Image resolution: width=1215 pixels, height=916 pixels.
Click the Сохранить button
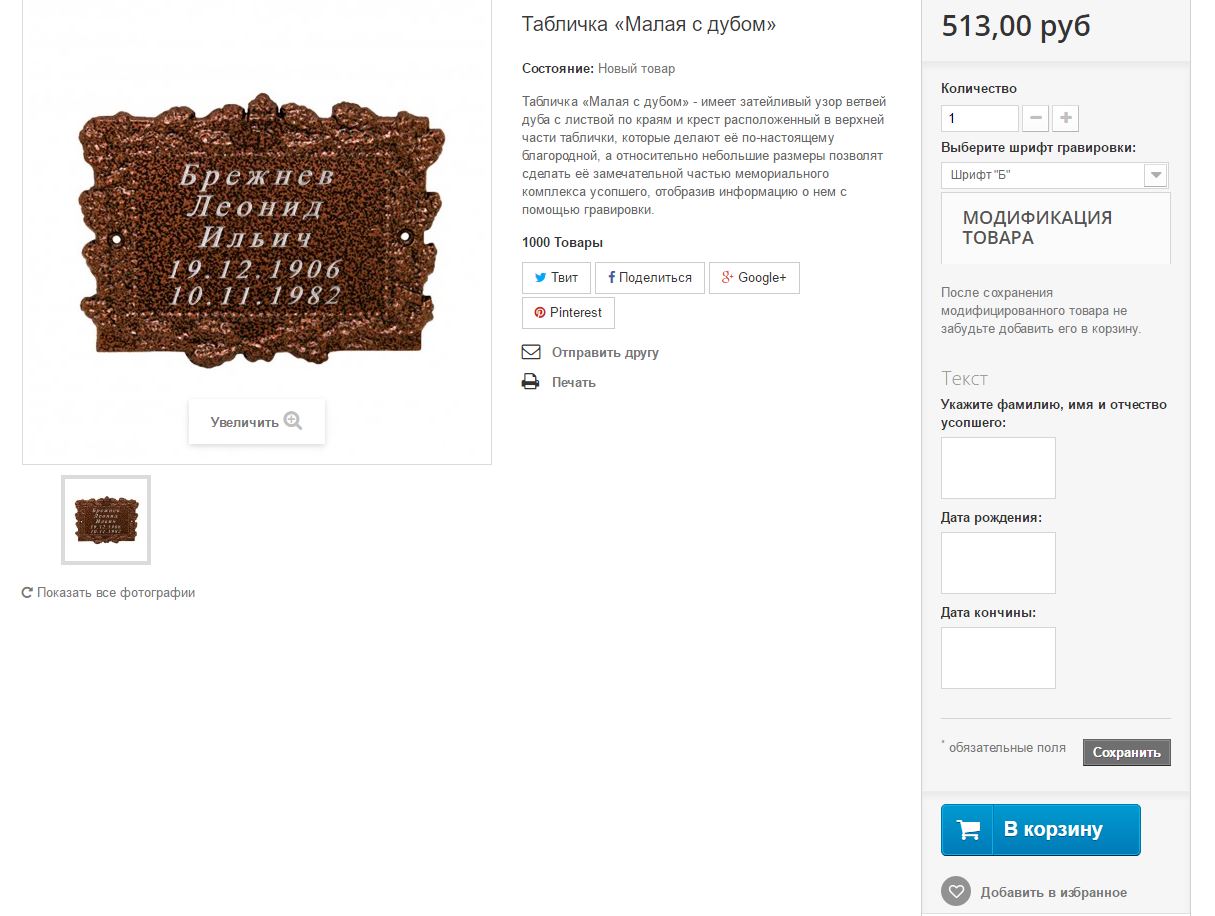pyautogui.click(x=1127, y=752)
